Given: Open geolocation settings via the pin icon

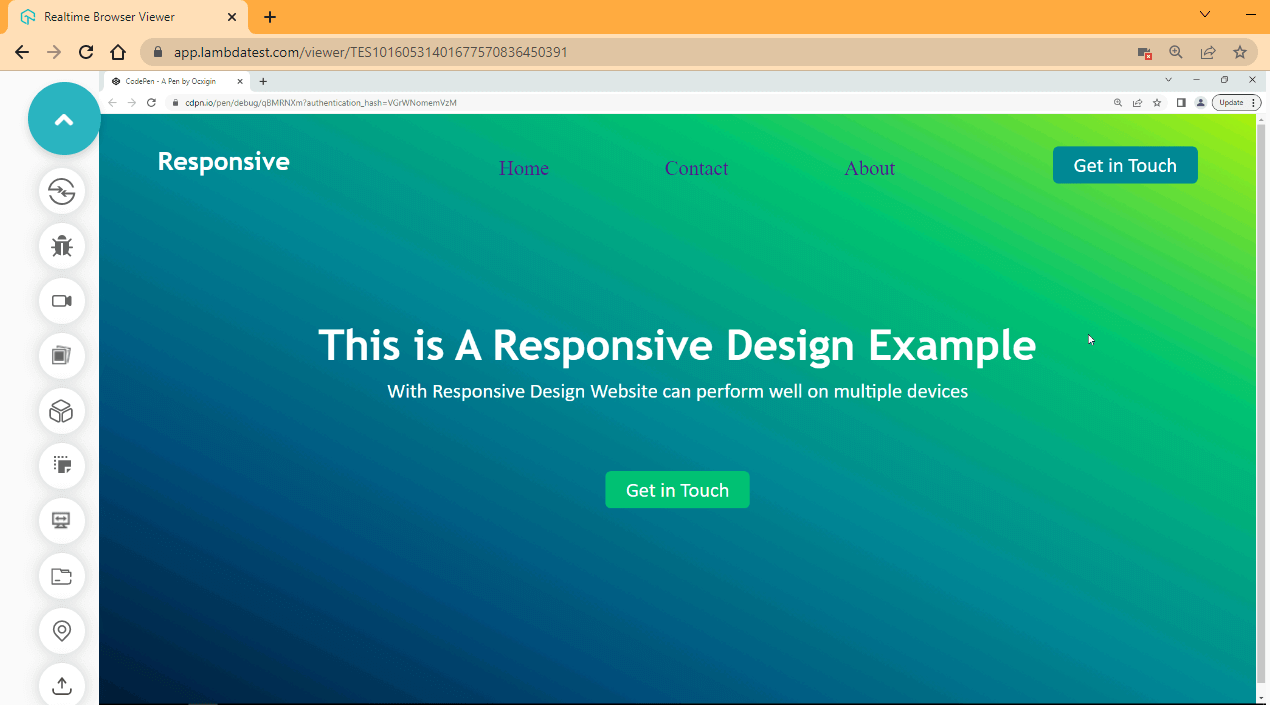Looking at the screenshot, I should 61,631.
